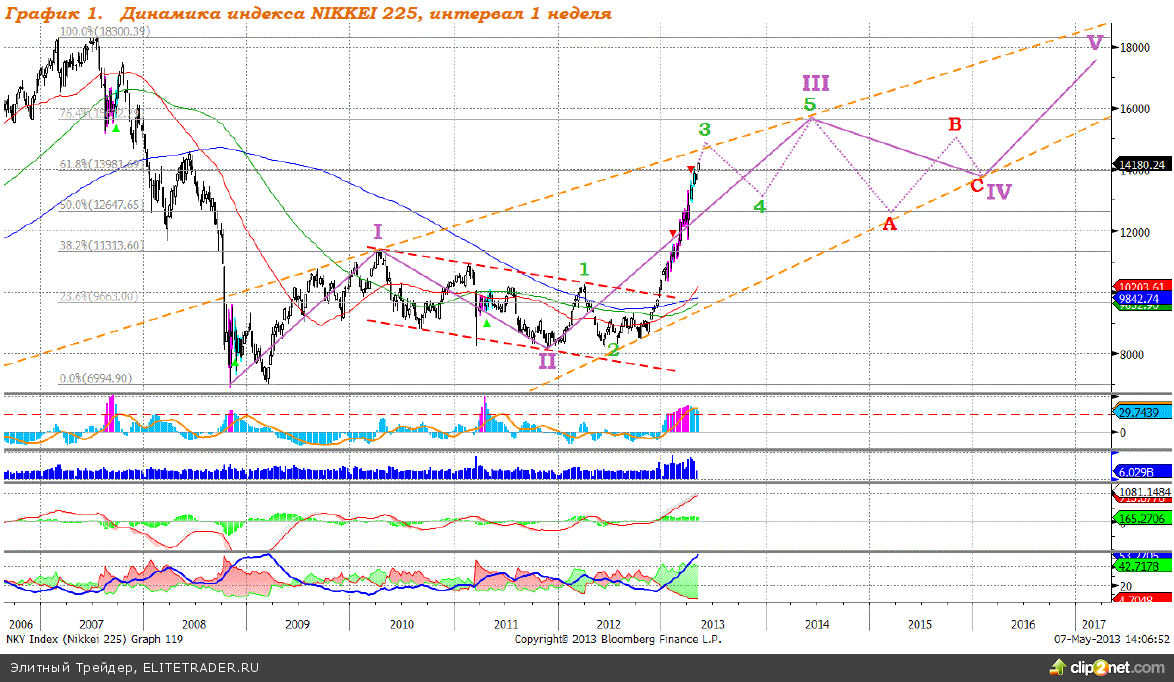Click the Bloomberg Finance copyright text

[617, 638]
